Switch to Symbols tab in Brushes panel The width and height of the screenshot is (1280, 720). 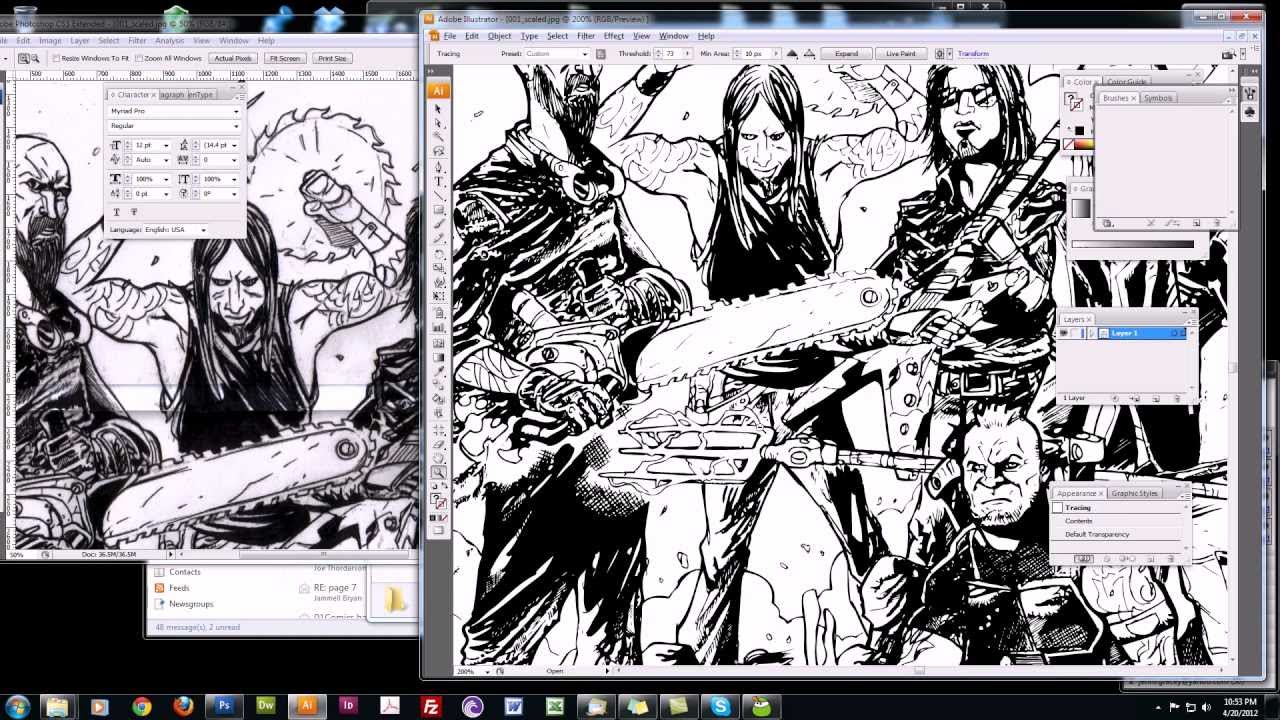pyautogui.click(x=1158, y=98)
